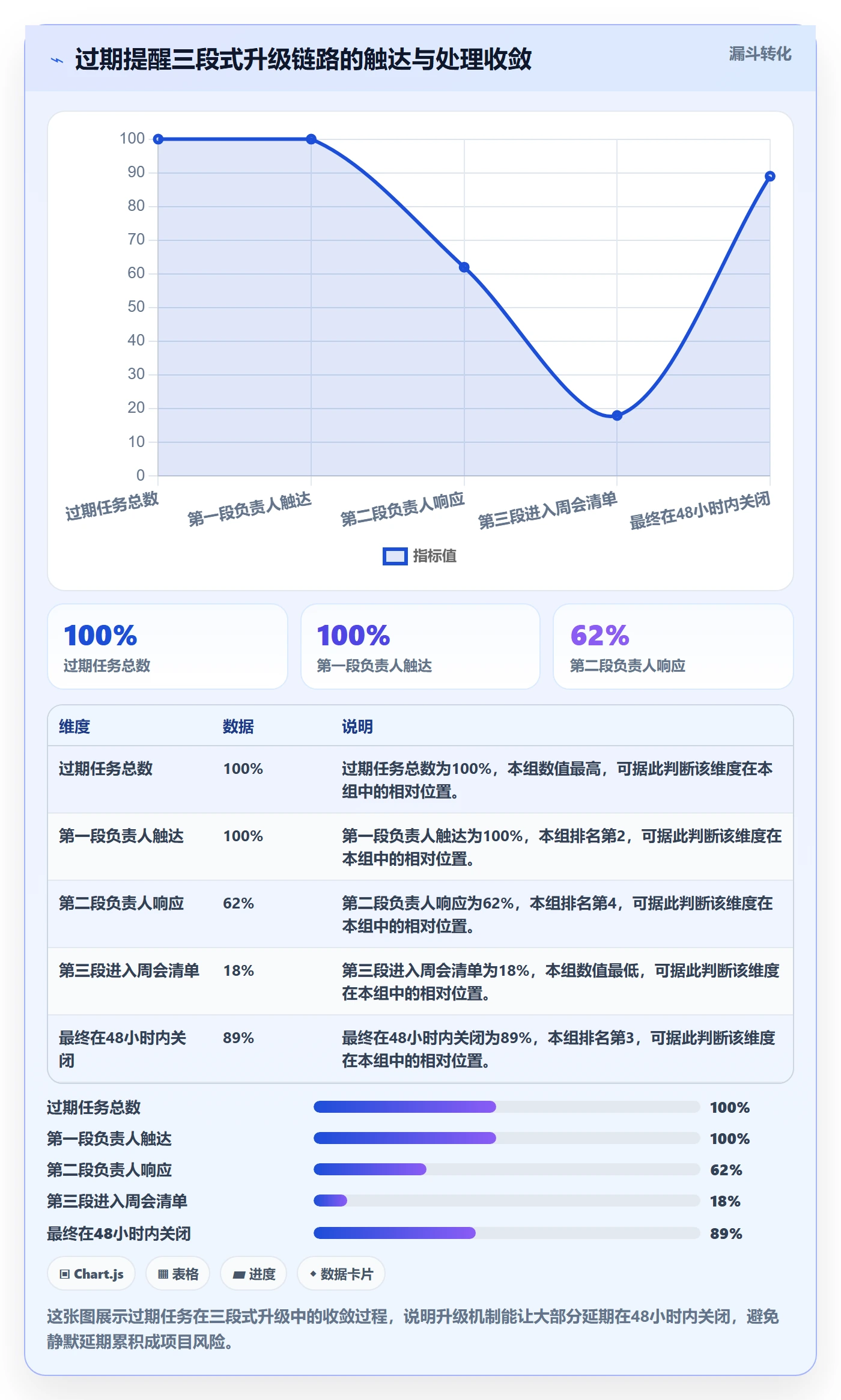This screenshot has width=841, height=1400.
Task: Click the 进度 tag chip
Action: click(254, 1274)
